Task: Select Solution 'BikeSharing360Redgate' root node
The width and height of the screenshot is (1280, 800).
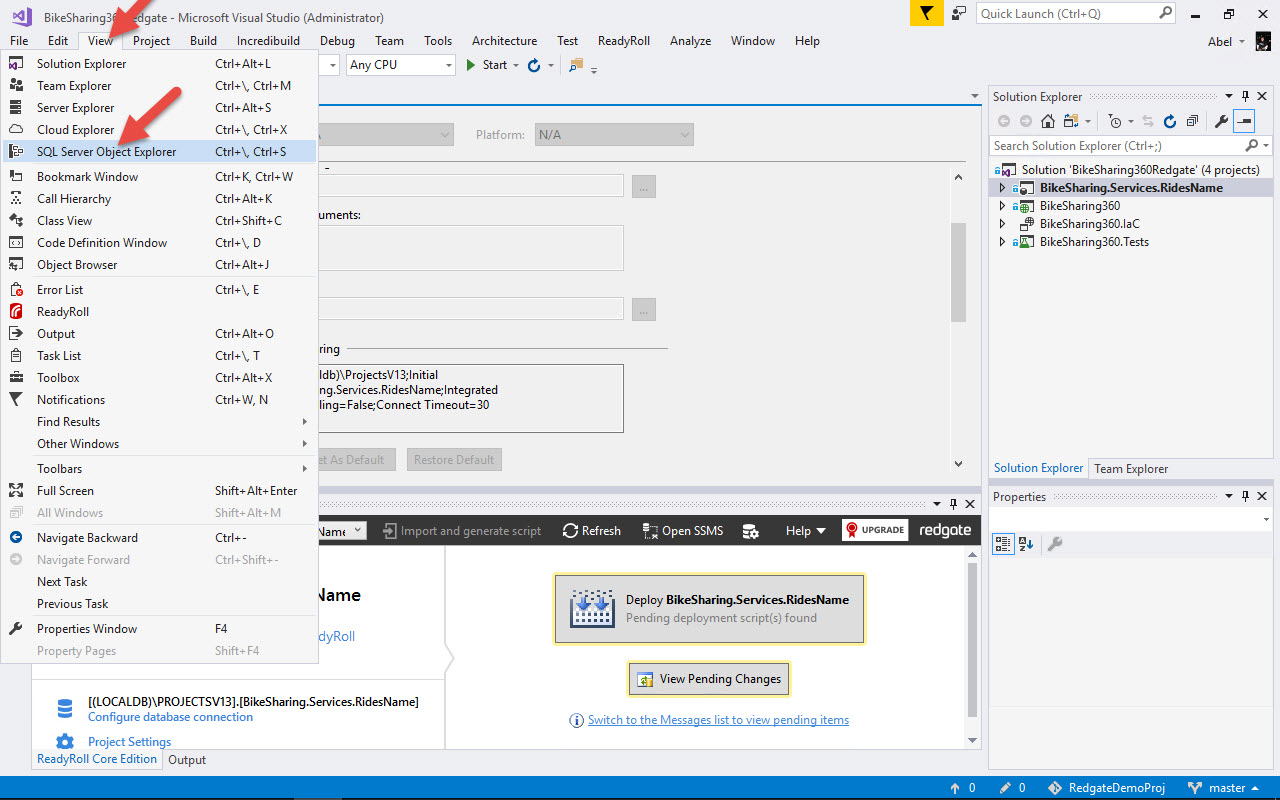Action: point(1130,170)
